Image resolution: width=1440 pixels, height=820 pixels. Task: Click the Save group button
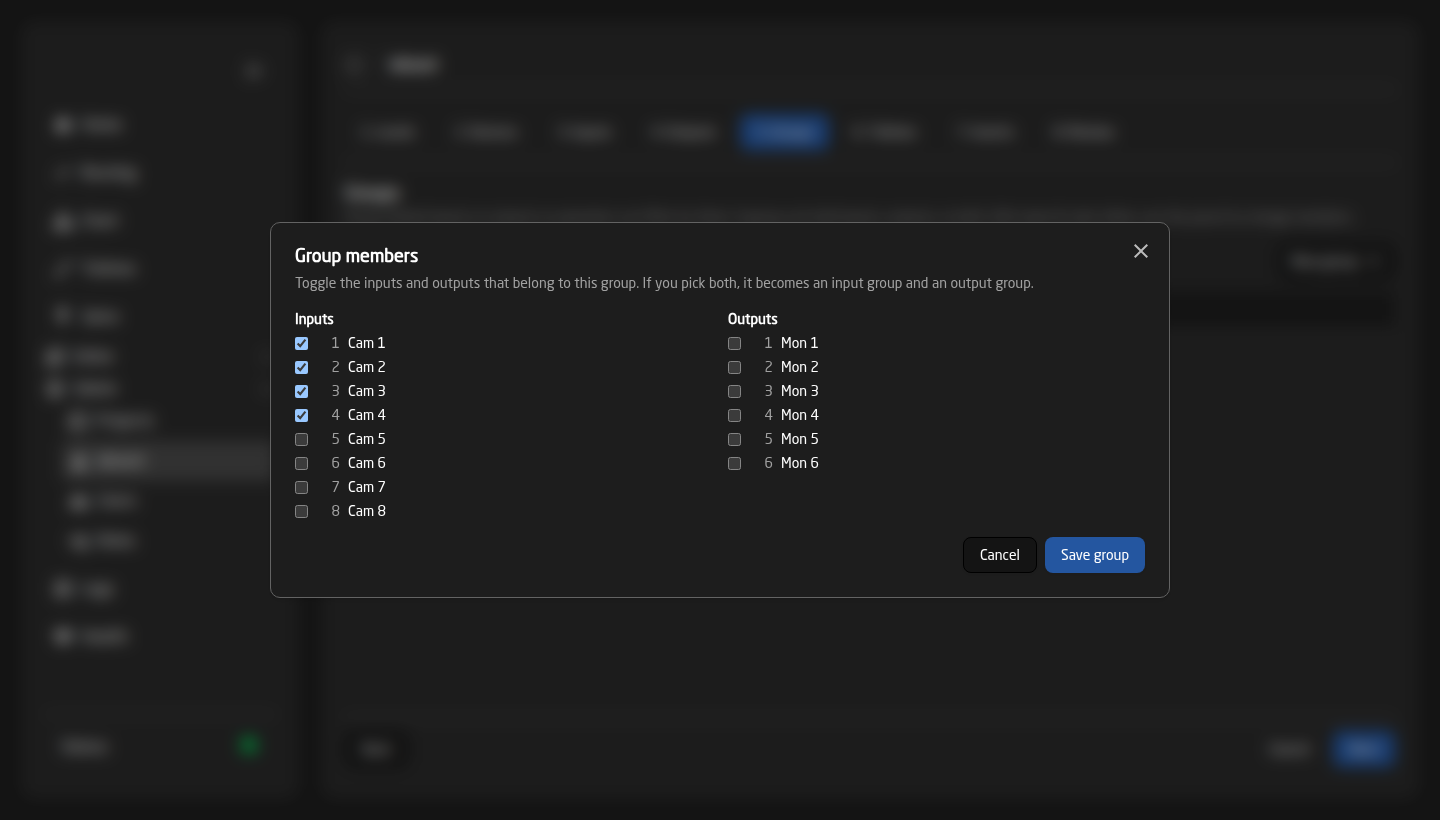click(x=1095, y=555)
